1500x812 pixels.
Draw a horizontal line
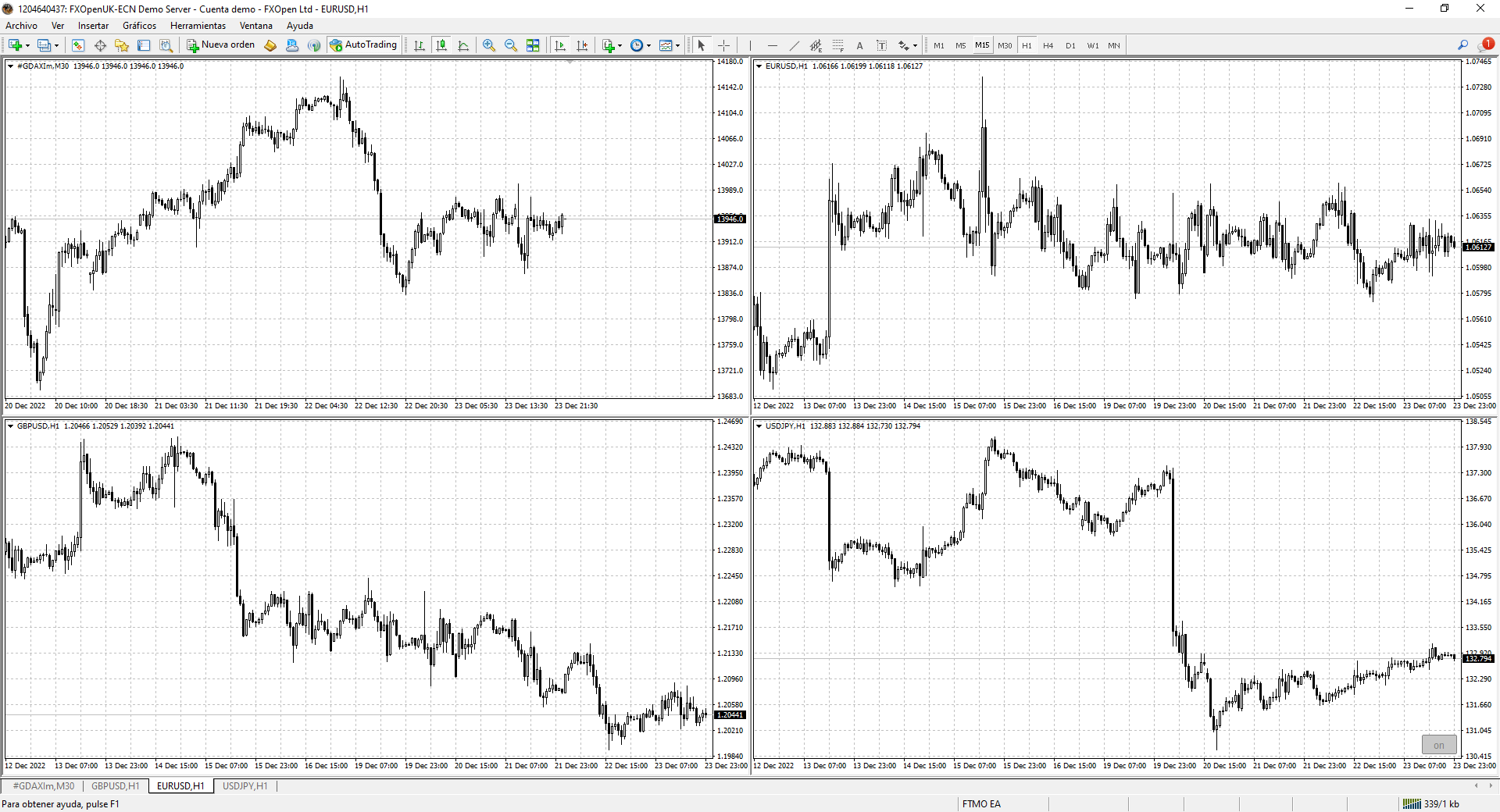pos(772,45)
